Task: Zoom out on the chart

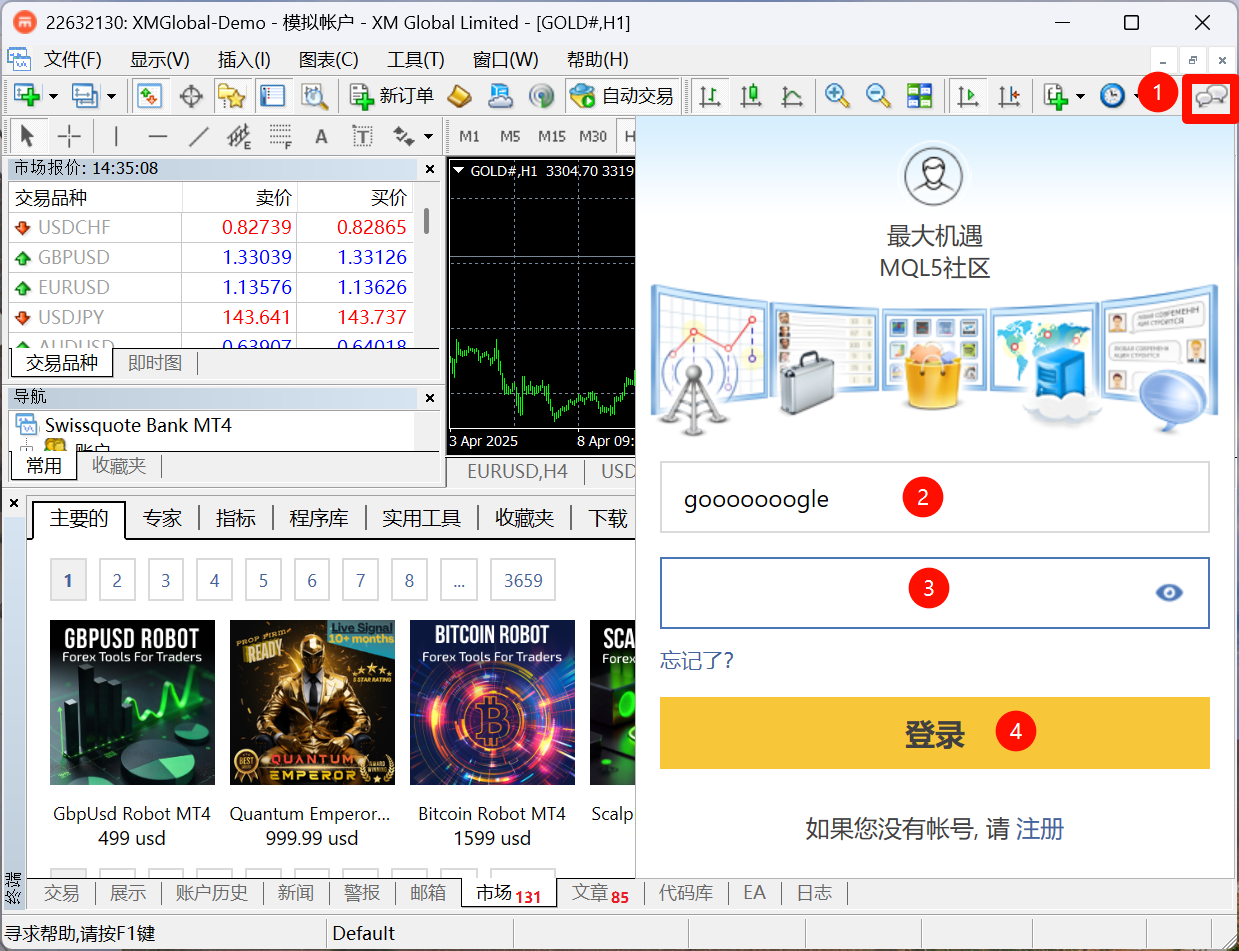Action: pos(878,96)
